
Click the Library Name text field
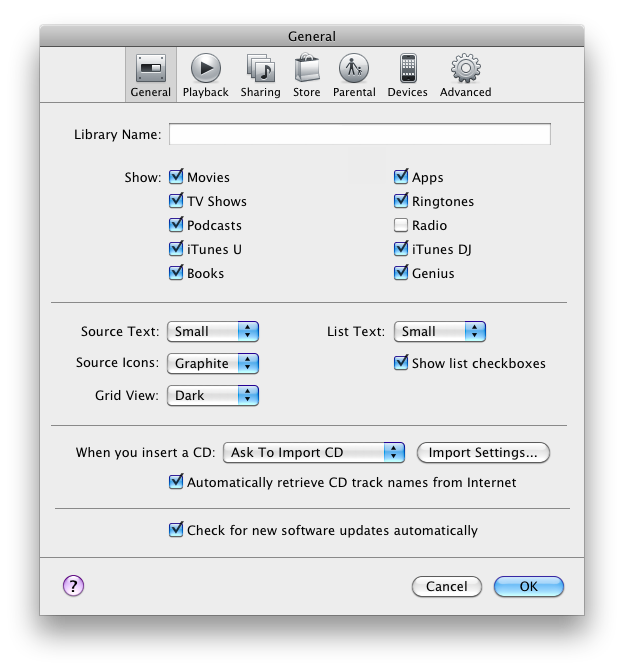pyautogui.click(x=360, y=134)
